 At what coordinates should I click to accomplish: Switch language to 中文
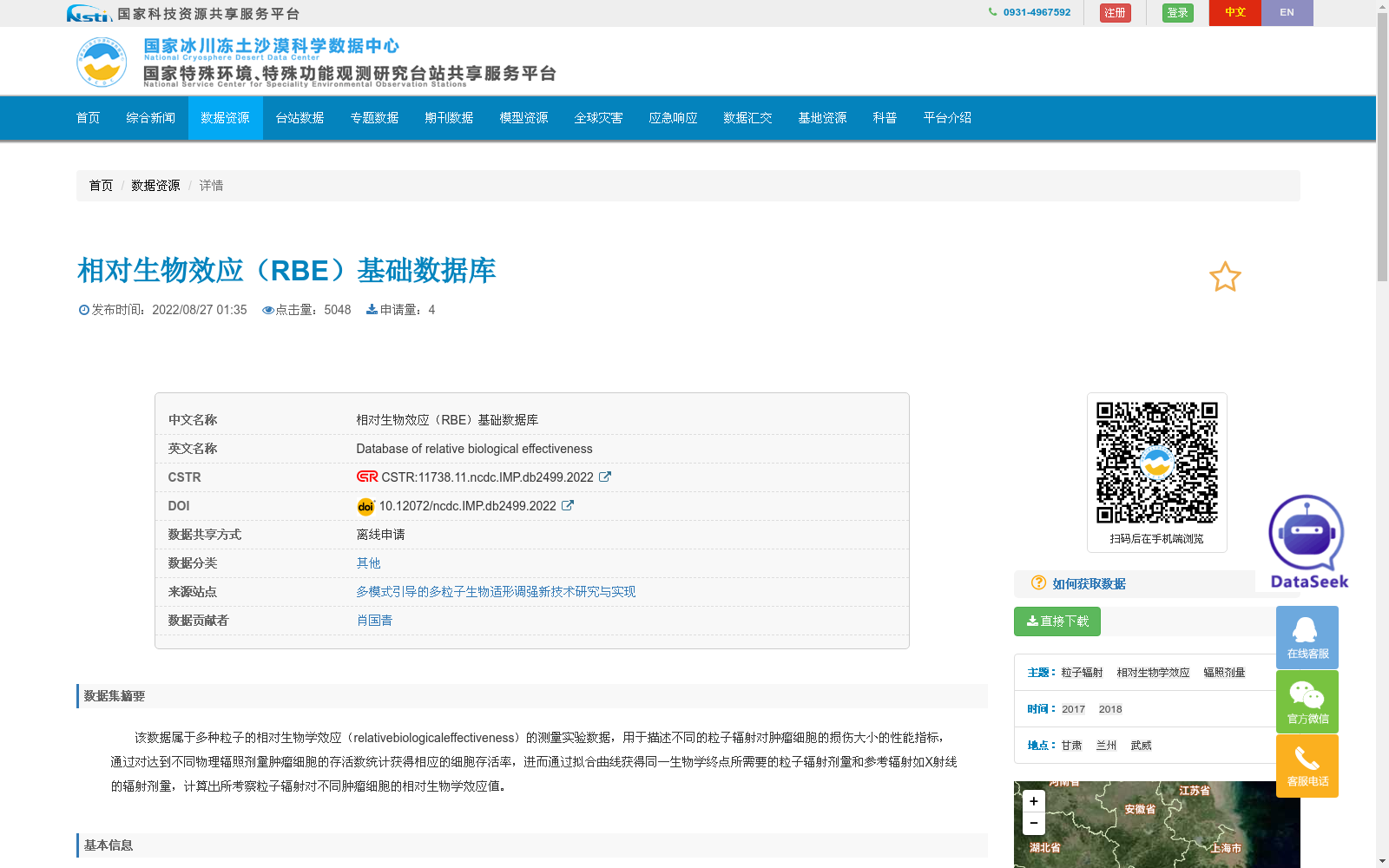pos(1235,13)
